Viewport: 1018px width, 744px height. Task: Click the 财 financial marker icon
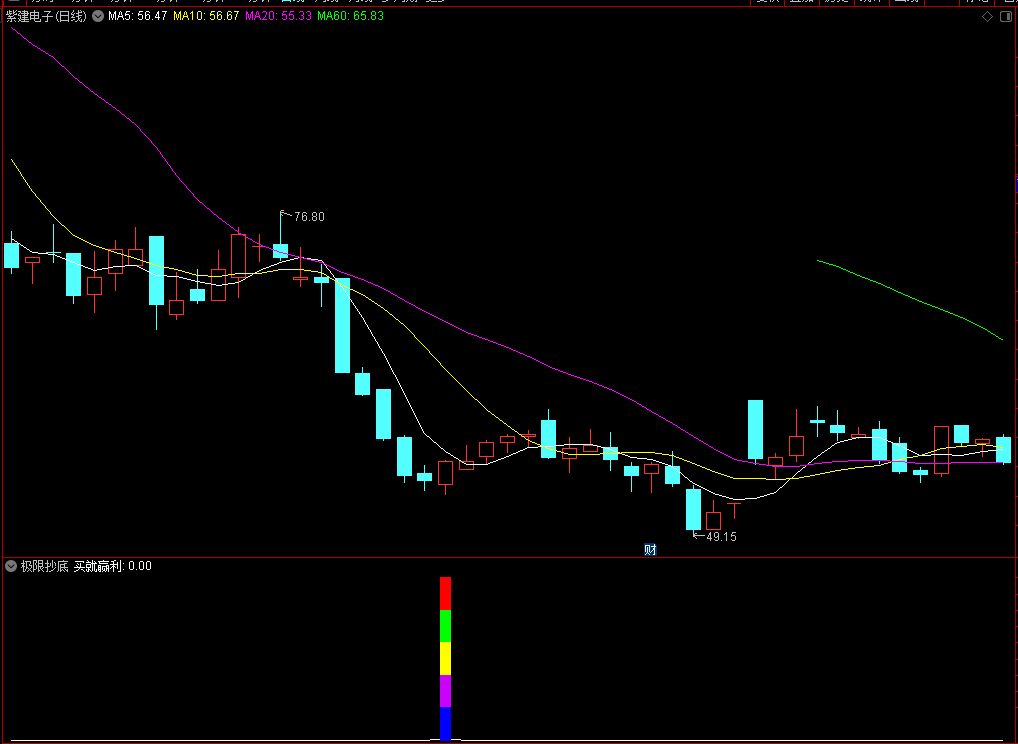(x=650, y=550)
